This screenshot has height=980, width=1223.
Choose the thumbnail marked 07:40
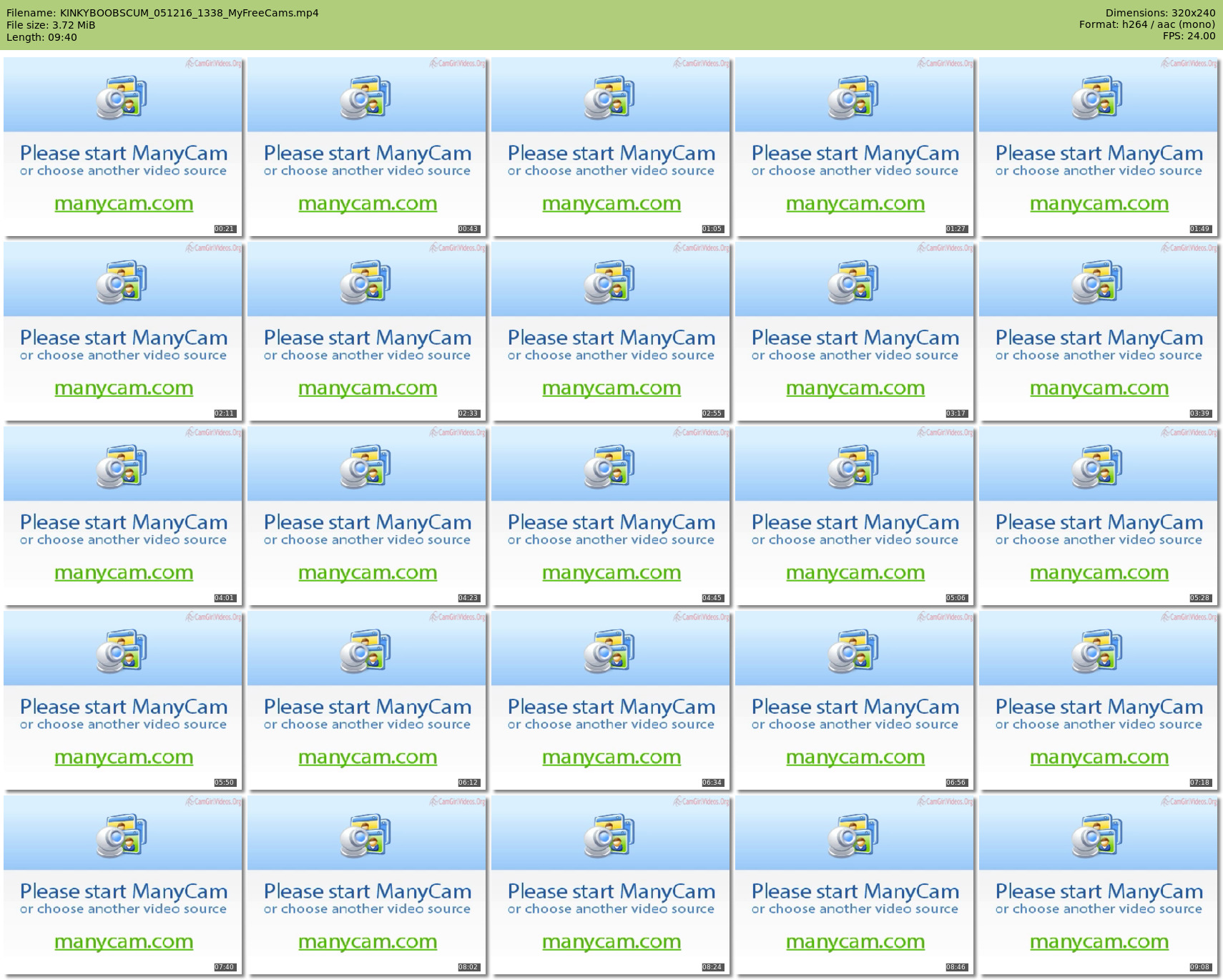123,885
